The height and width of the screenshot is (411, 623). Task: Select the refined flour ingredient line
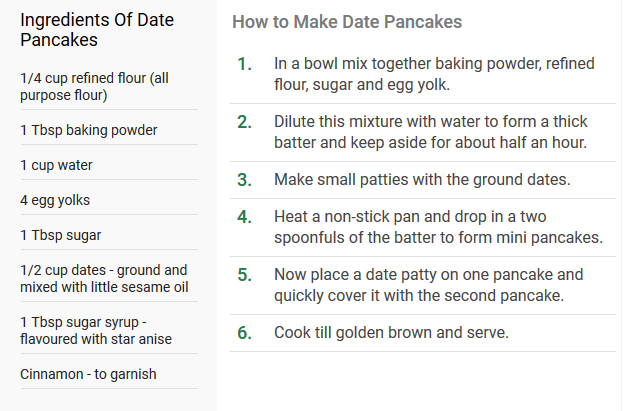[x=95, y=87]
